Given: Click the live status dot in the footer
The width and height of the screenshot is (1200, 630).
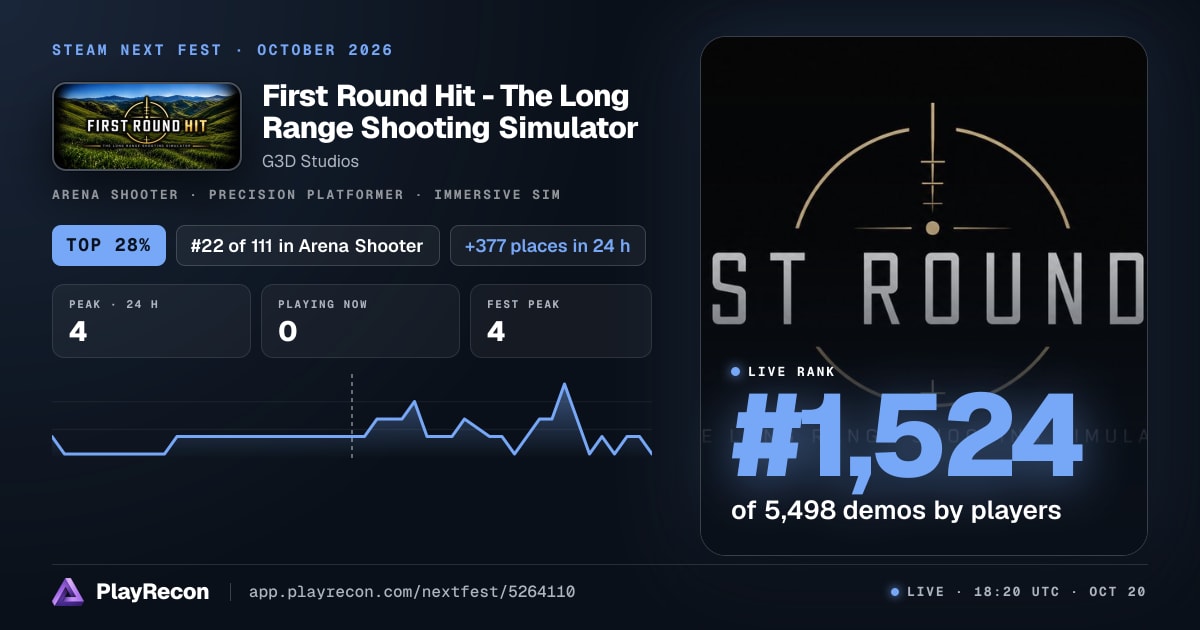Looking at the screenshot, I should pos(895,592).
